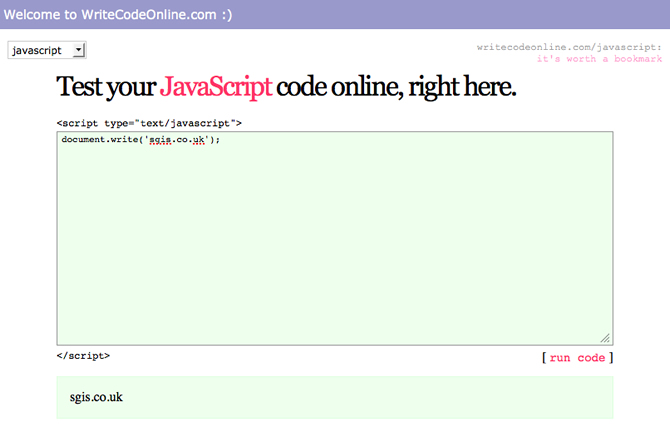Click the run code link

coord(577,358)
